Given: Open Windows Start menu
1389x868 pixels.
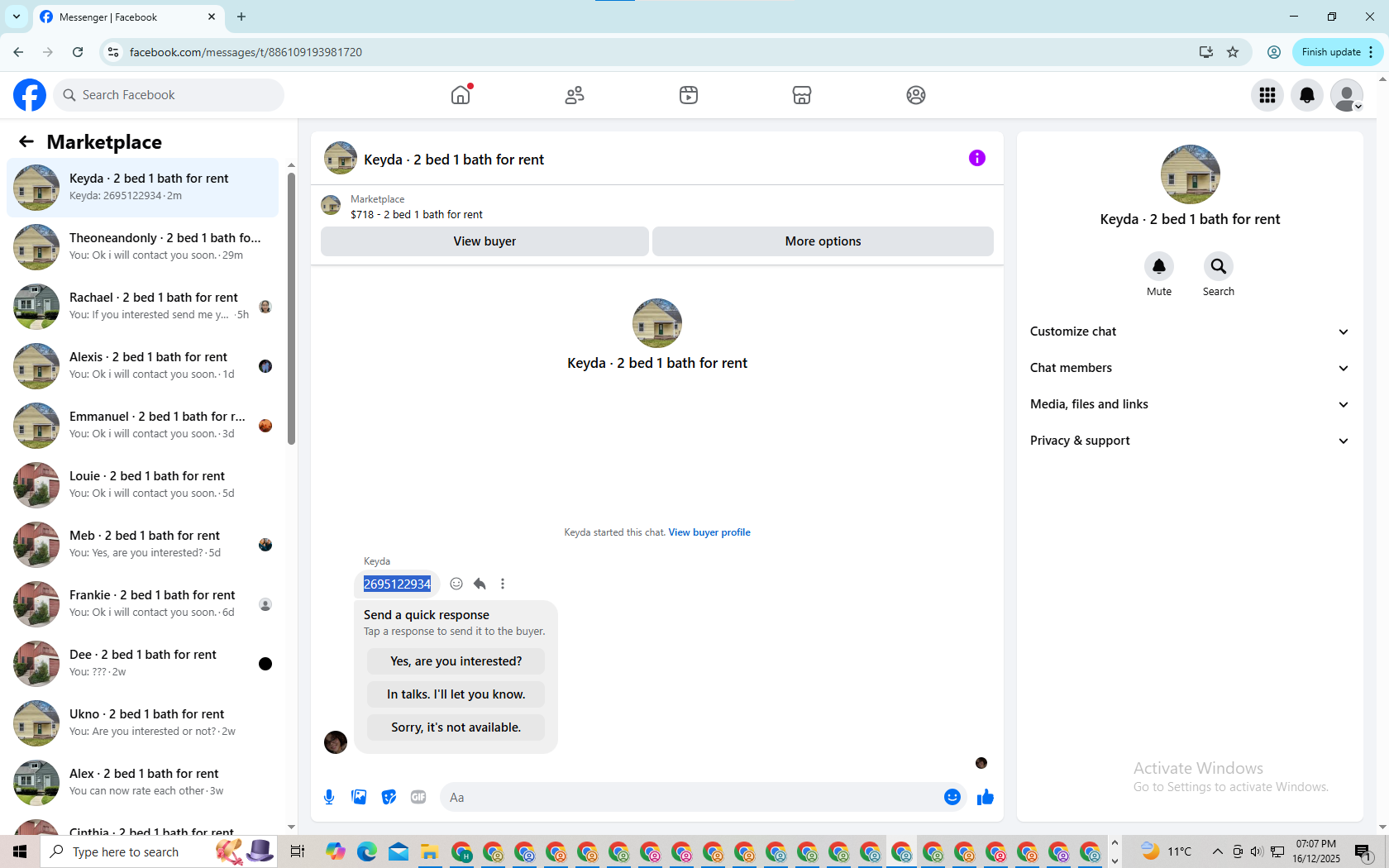Looking at the screenshot, I should tap(20, 851).
